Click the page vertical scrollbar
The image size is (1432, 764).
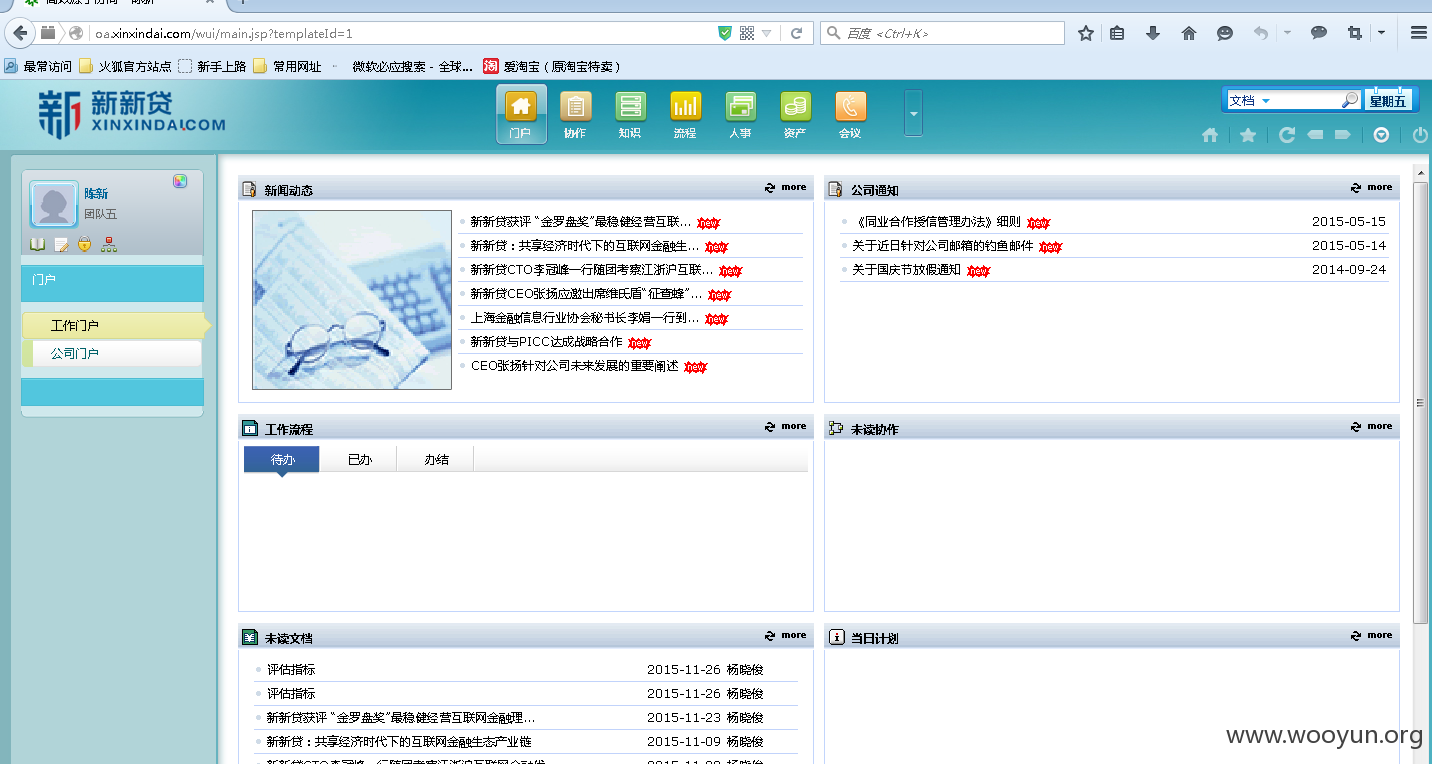pyautogui.click(x=1420, y=402)
